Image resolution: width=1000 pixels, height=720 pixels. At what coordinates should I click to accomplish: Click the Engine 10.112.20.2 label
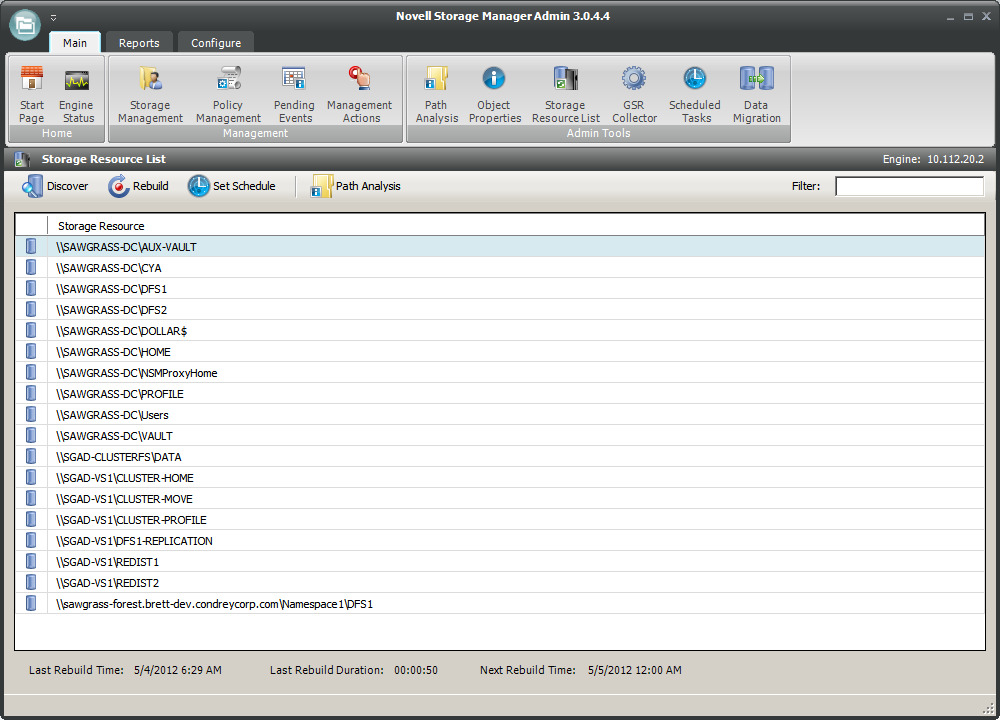(933, 159)
